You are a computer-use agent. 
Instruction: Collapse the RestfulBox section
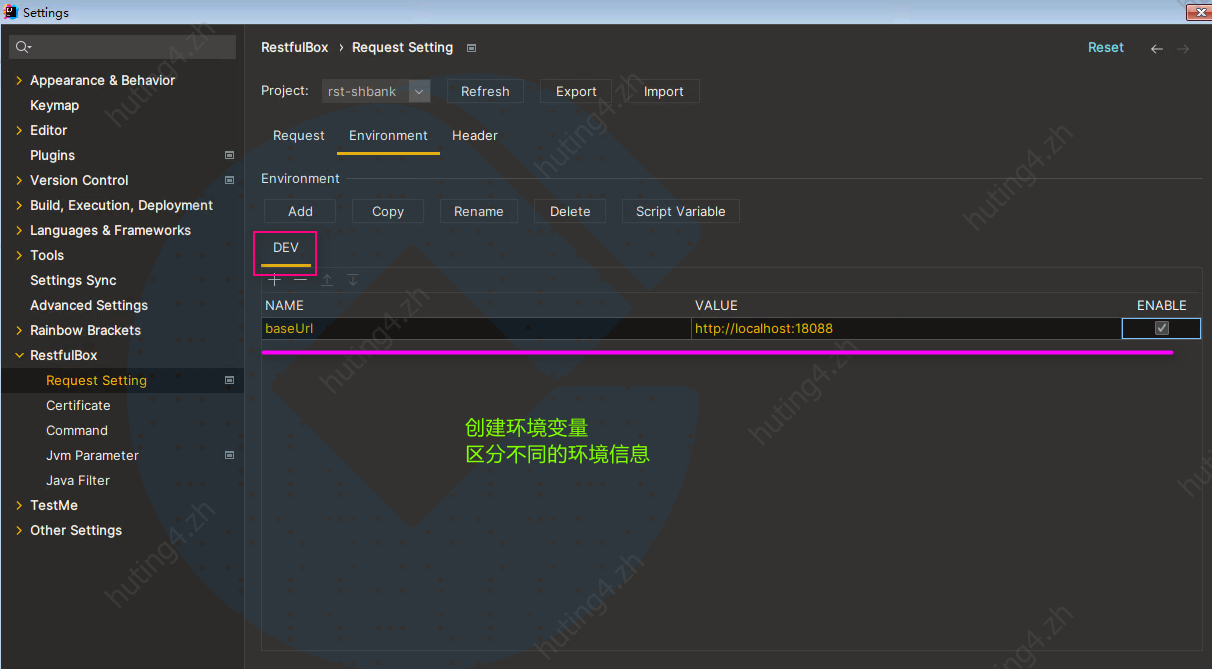point(19,355)
